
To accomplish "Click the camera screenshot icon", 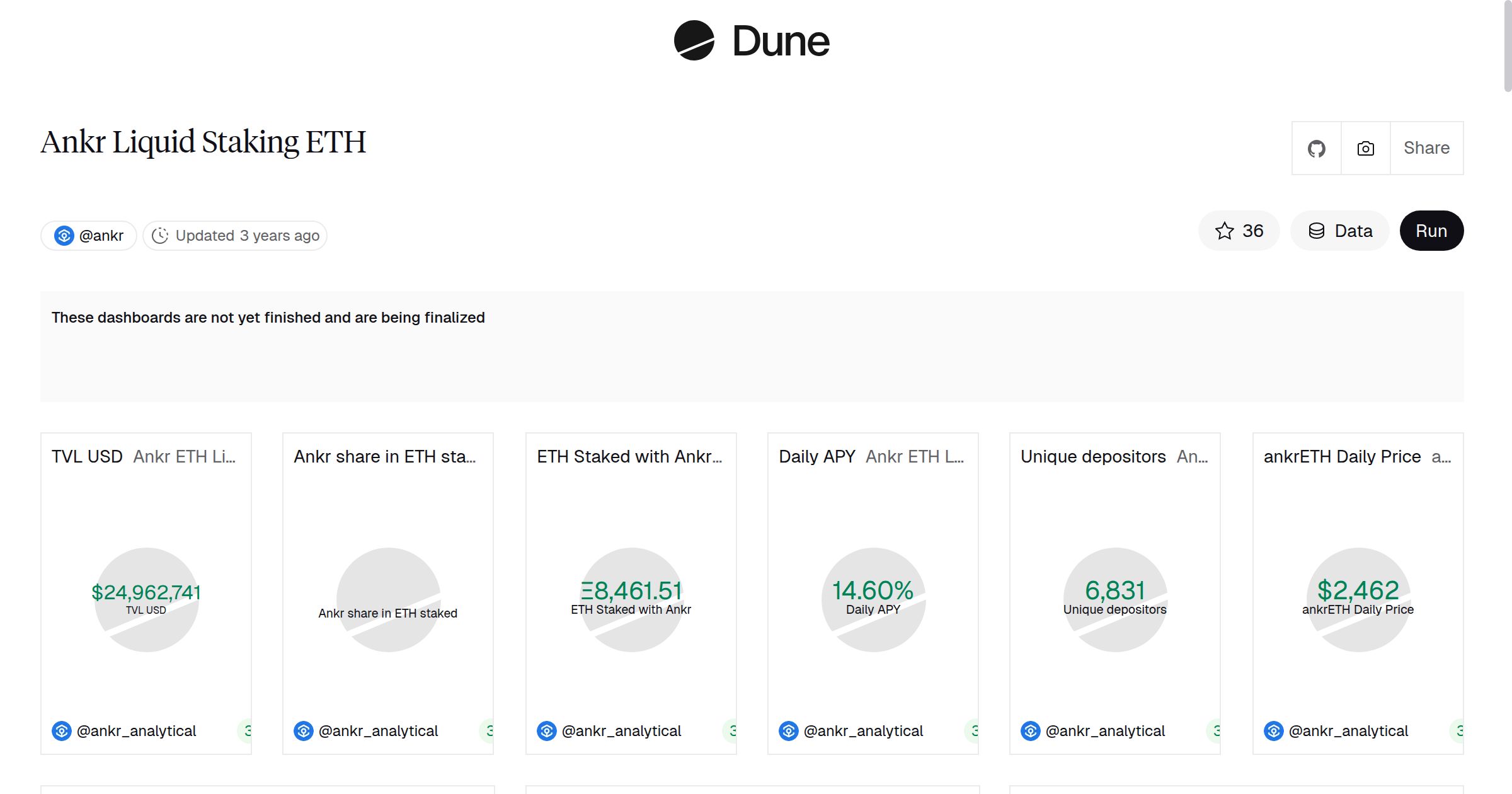I will point(1365,147).
